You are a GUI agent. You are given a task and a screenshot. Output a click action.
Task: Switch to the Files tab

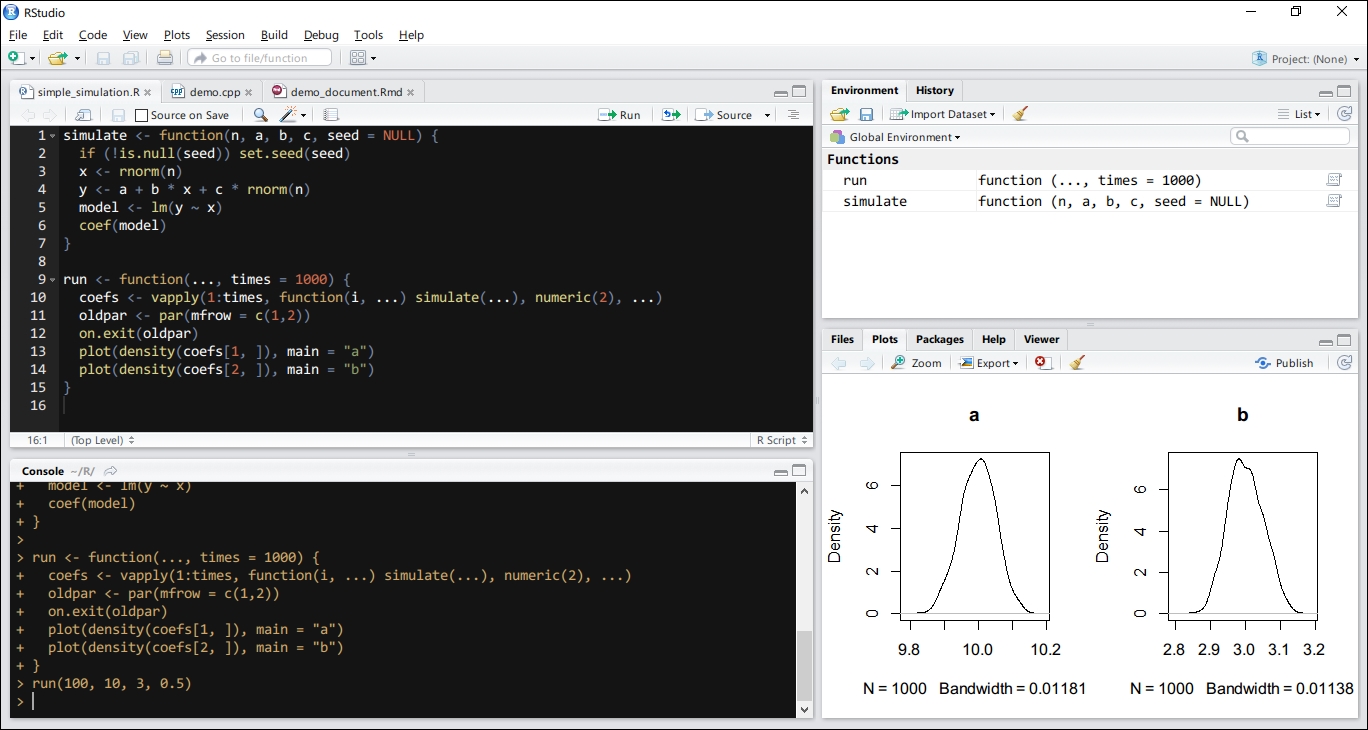[843, 339]
